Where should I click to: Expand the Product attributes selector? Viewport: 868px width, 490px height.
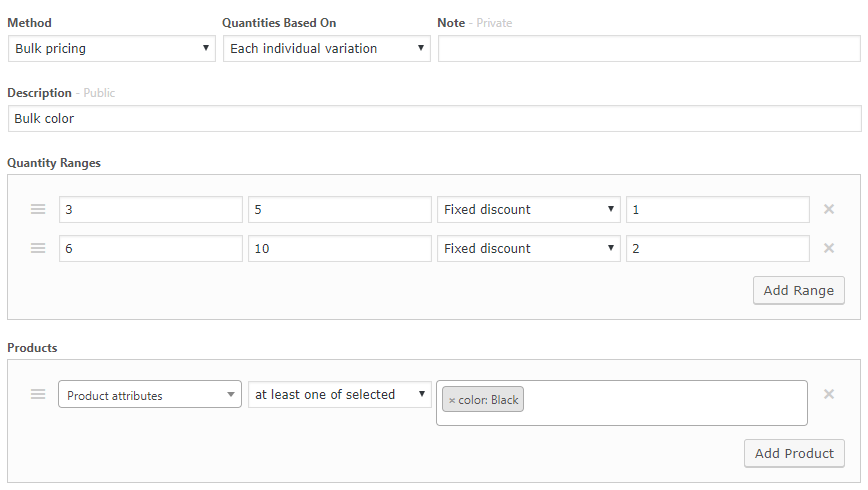pos(150,394)
